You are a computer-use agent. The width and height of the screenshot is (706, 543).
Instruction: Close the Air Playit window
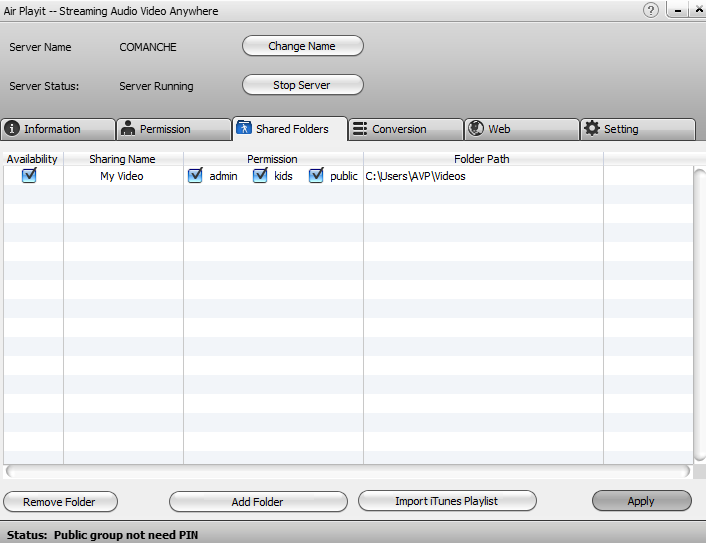coord(698,10)
